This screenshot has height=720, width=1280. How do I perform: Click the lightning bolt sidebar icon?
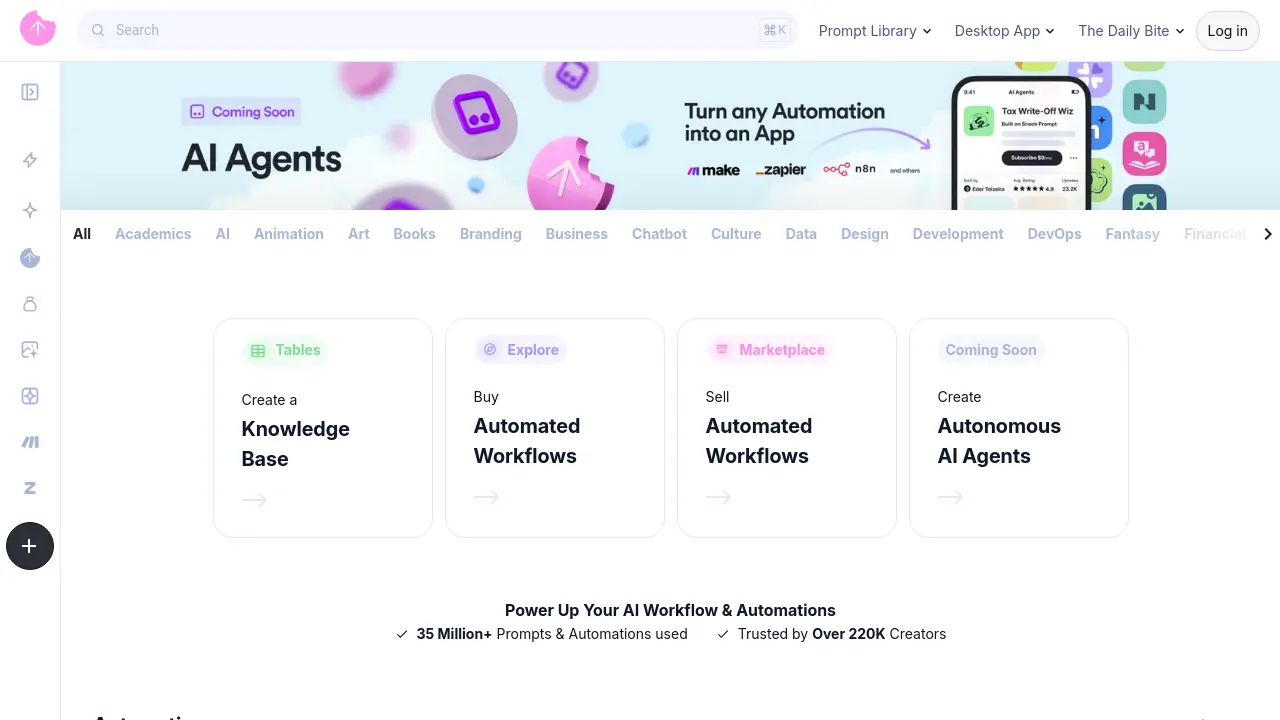pos(30,160)
